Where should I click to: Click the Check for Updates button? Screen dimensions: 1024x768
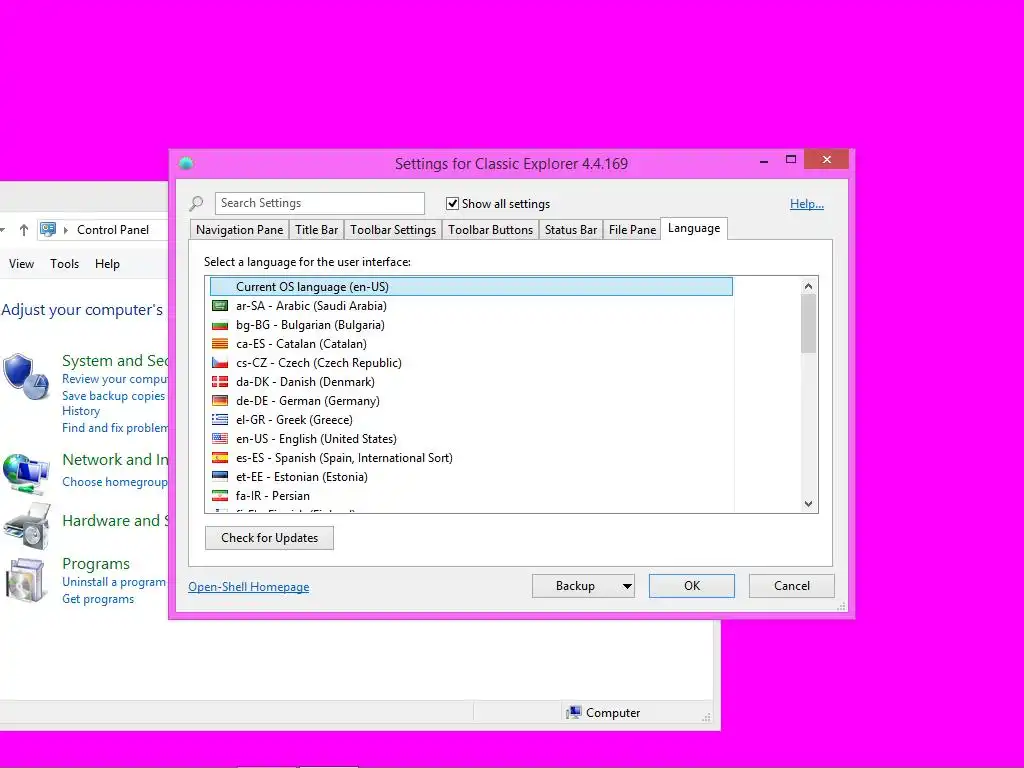coord(269,538)
